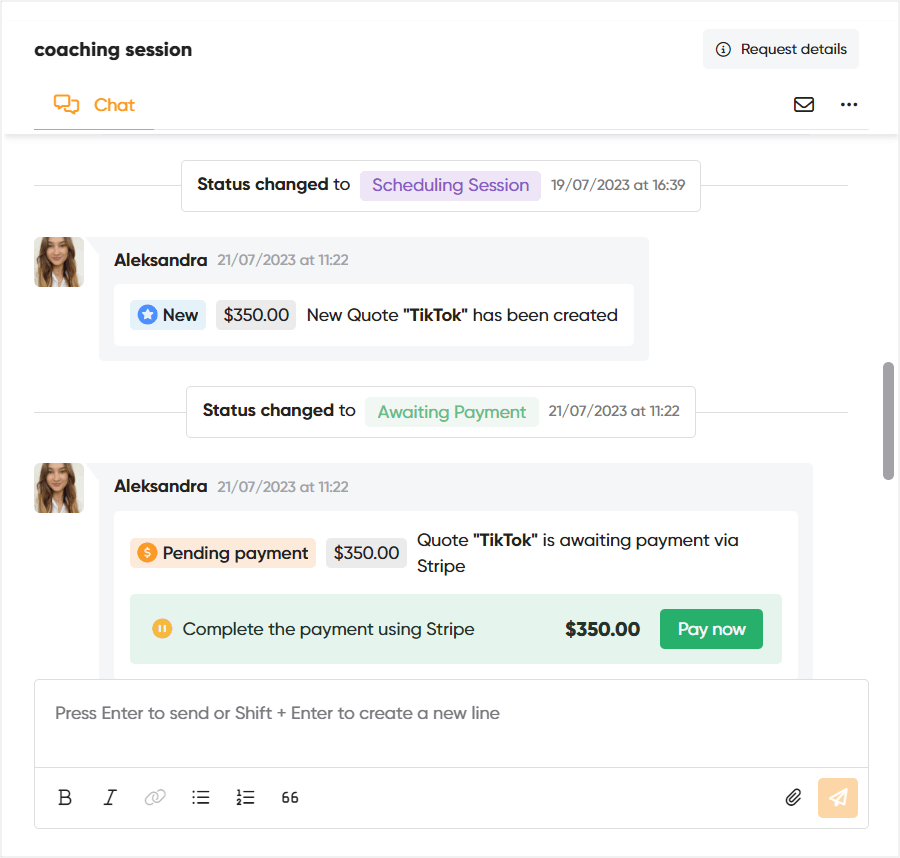Toggle italic formatting
The image size is (900, 858).
click(110, 798)
